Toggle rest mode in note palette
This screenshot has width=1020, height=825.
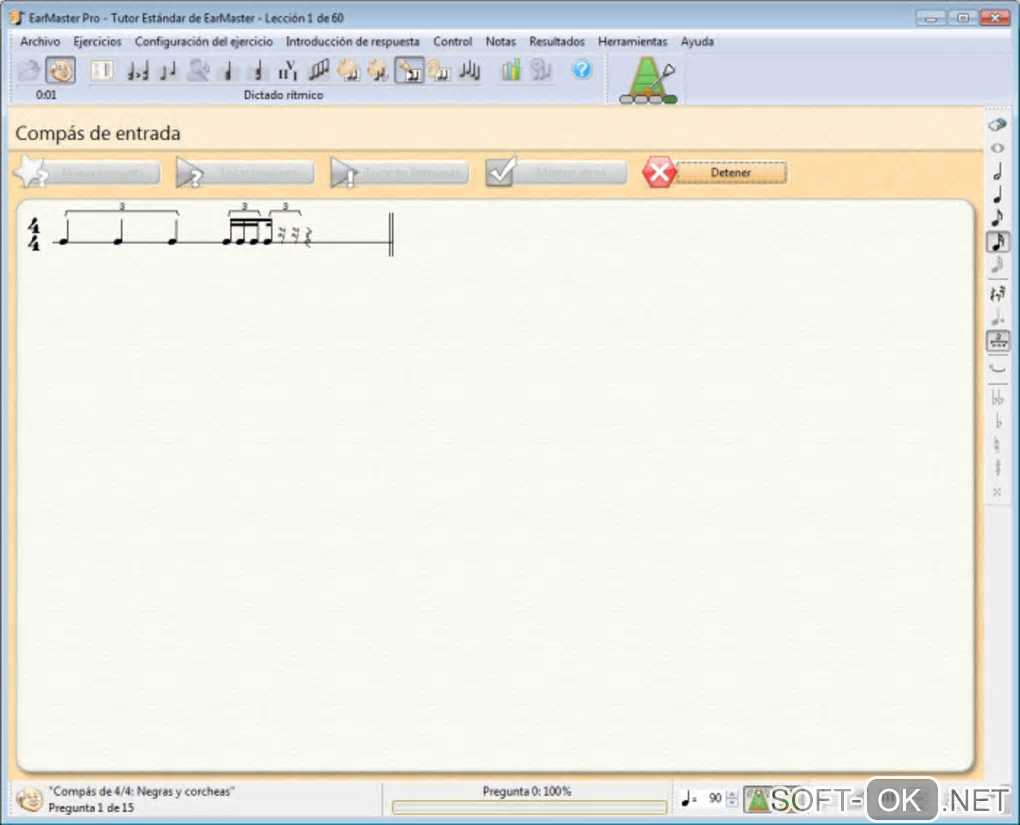click(997, 293)
